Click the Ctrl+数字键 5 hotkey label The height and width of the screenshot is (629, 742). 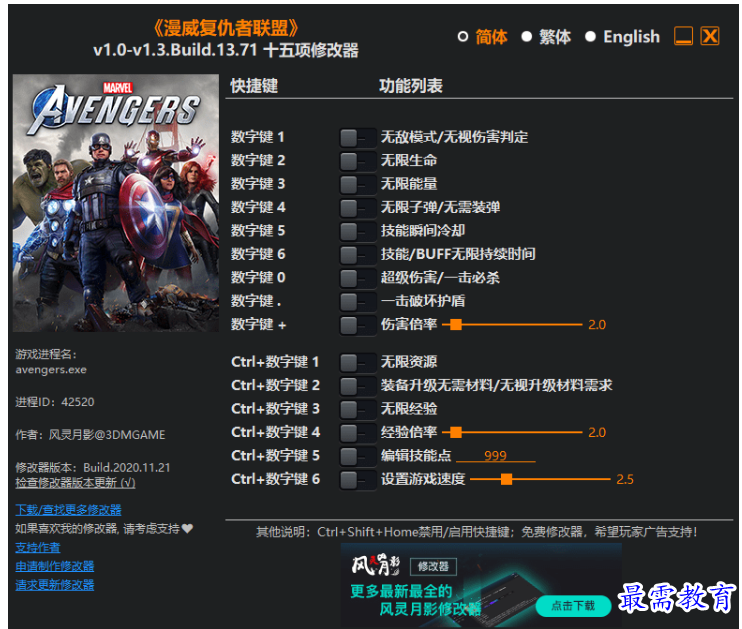pyautogui.click(x=275, y=456)
